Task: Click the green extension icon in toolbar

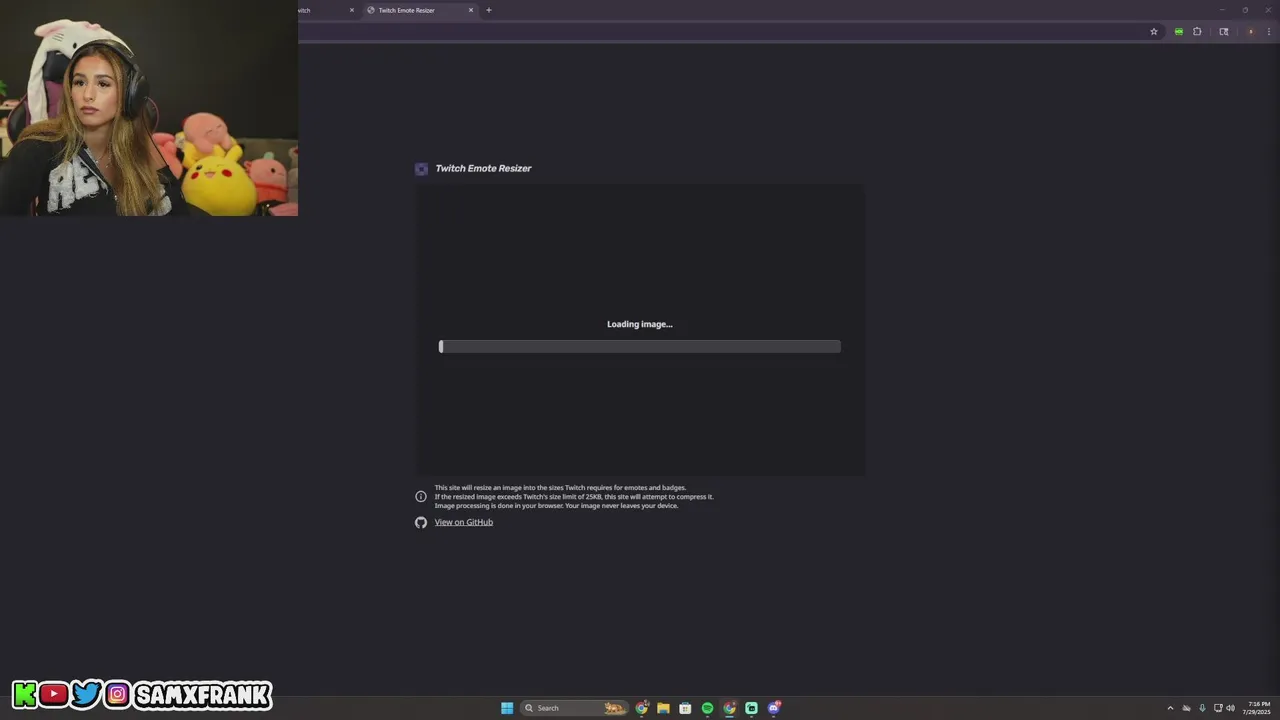Action: 1179,32
